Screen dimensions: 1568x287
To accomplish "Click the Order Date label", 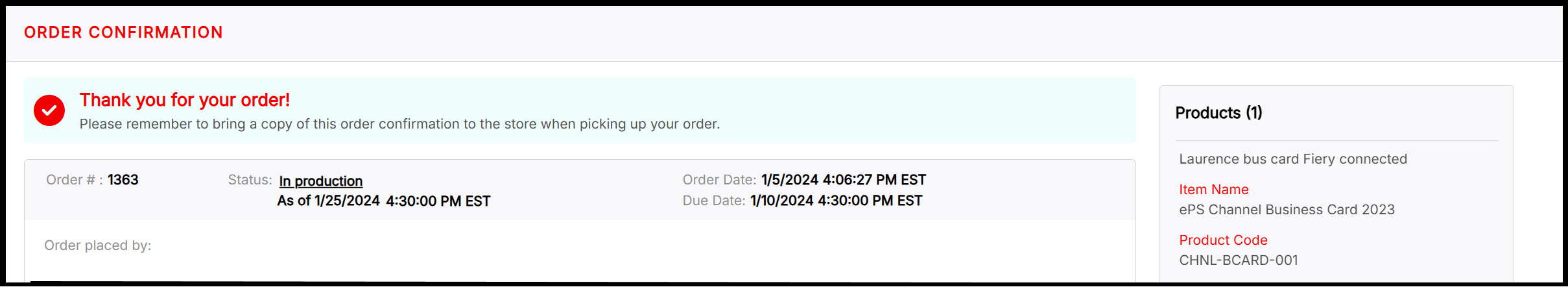I will (719, 180).
